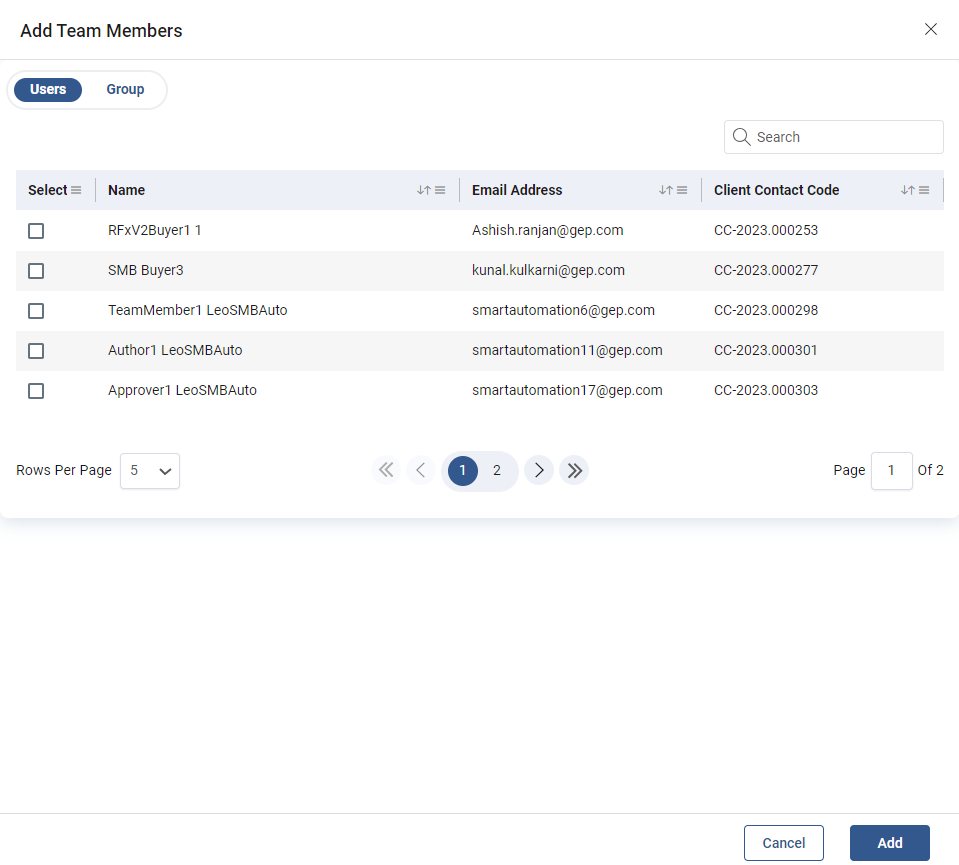Sort by Email Address using arrows icon
This screenshot has width=959, height=865.
point(665,190)
